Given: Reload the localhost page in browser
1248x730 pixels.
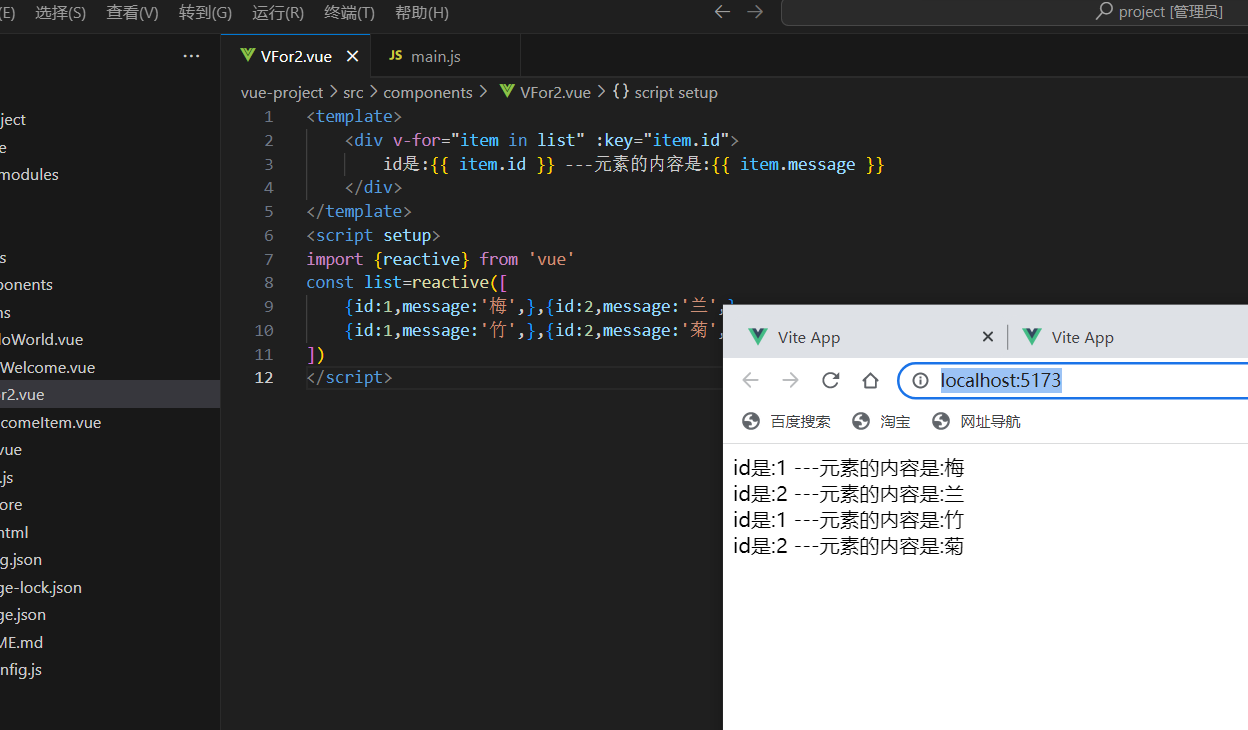Looking at the screenshot, I should [x=830, y=380].
